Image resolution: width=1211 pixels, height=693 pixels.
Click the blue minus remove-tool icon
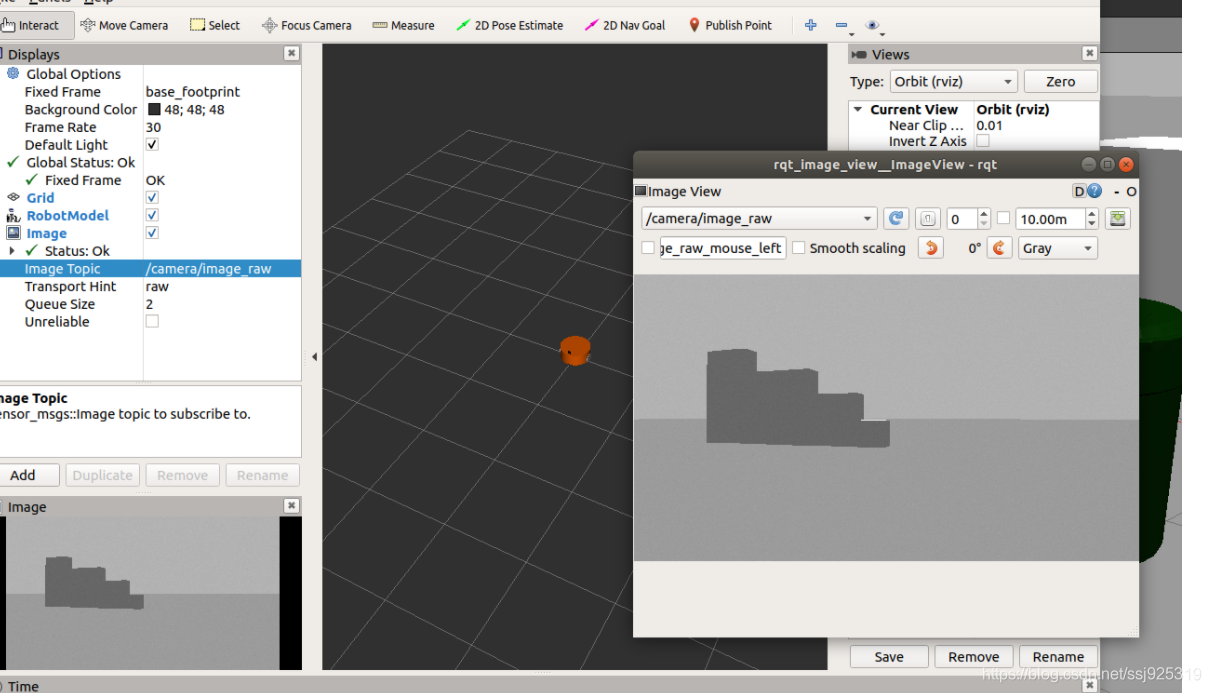click(x=841, y=25)
